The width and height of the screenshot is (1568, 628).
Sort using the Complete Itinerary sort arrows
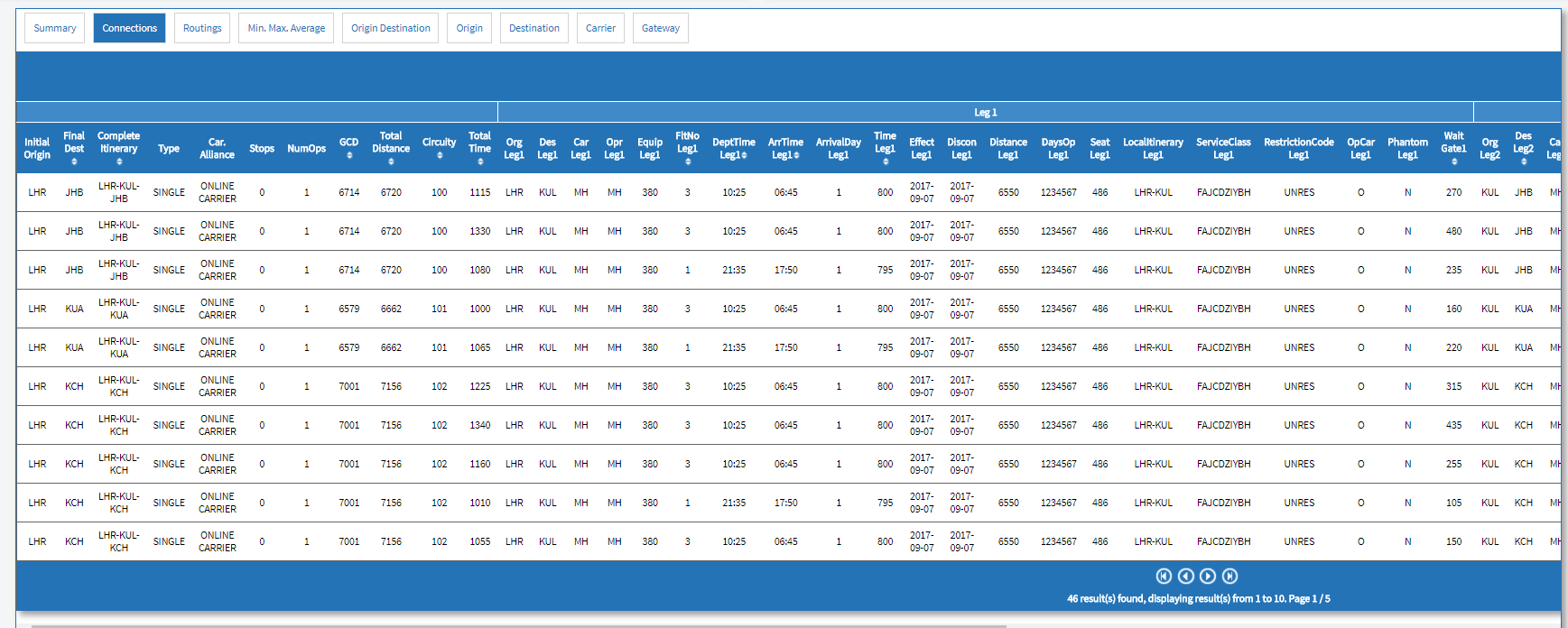point(119,162)
